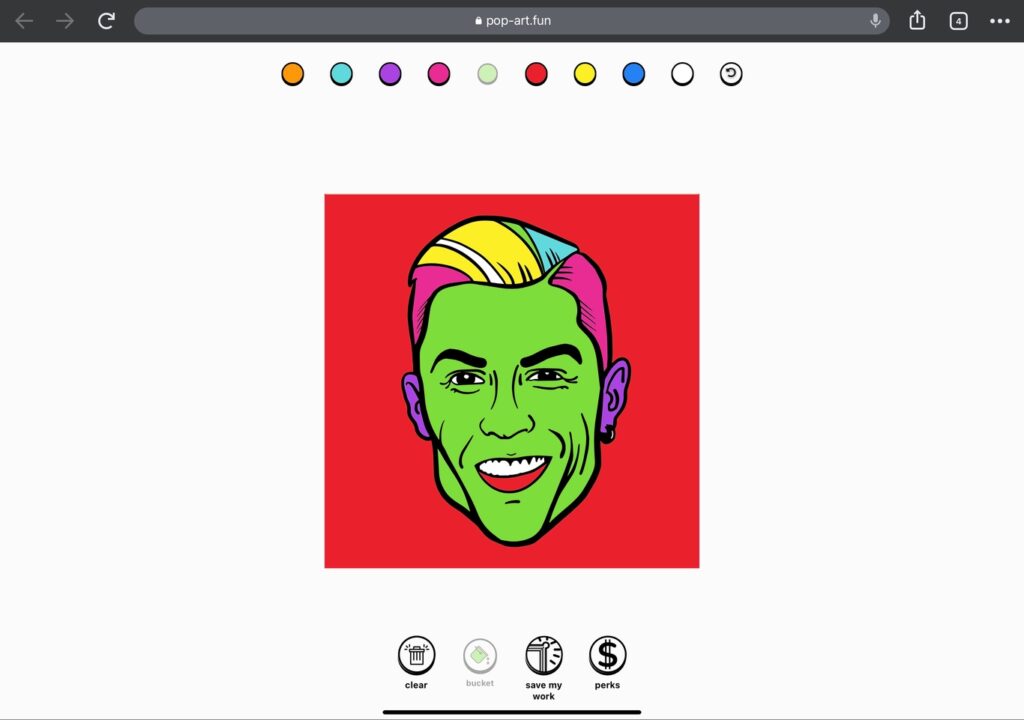Viewport: 1024px width, 720px height.
Task: Click the purple ear with the earring
Action: [x=614, y=395]
